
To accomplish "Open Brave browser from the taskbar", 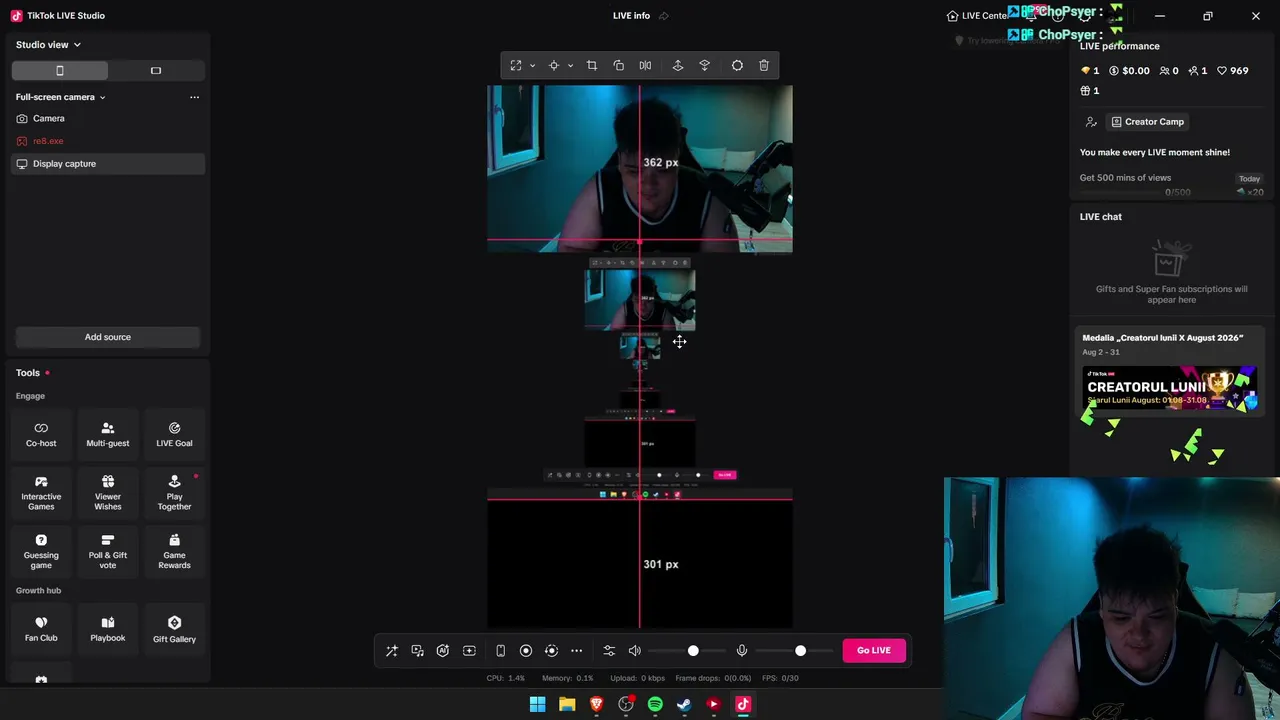I will pos(597,705).
